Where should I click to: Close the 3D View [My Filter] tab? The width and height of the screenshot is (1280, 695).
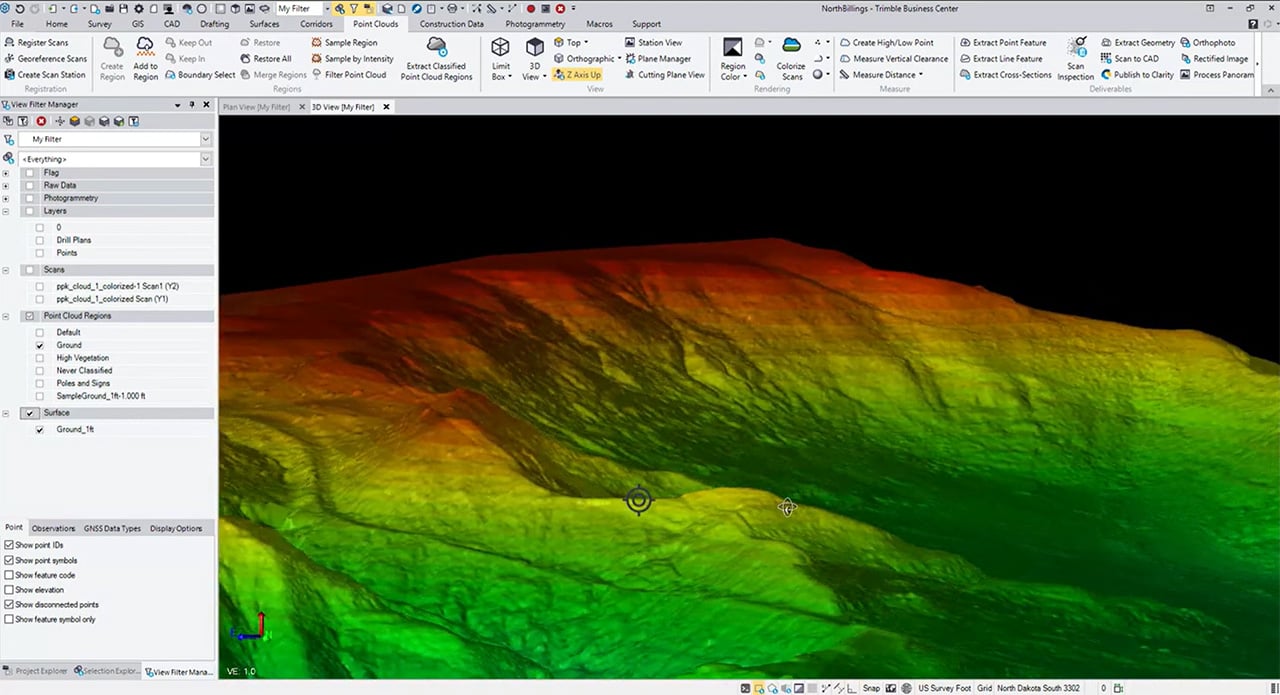pyautogui.click(x=385, y=106)
